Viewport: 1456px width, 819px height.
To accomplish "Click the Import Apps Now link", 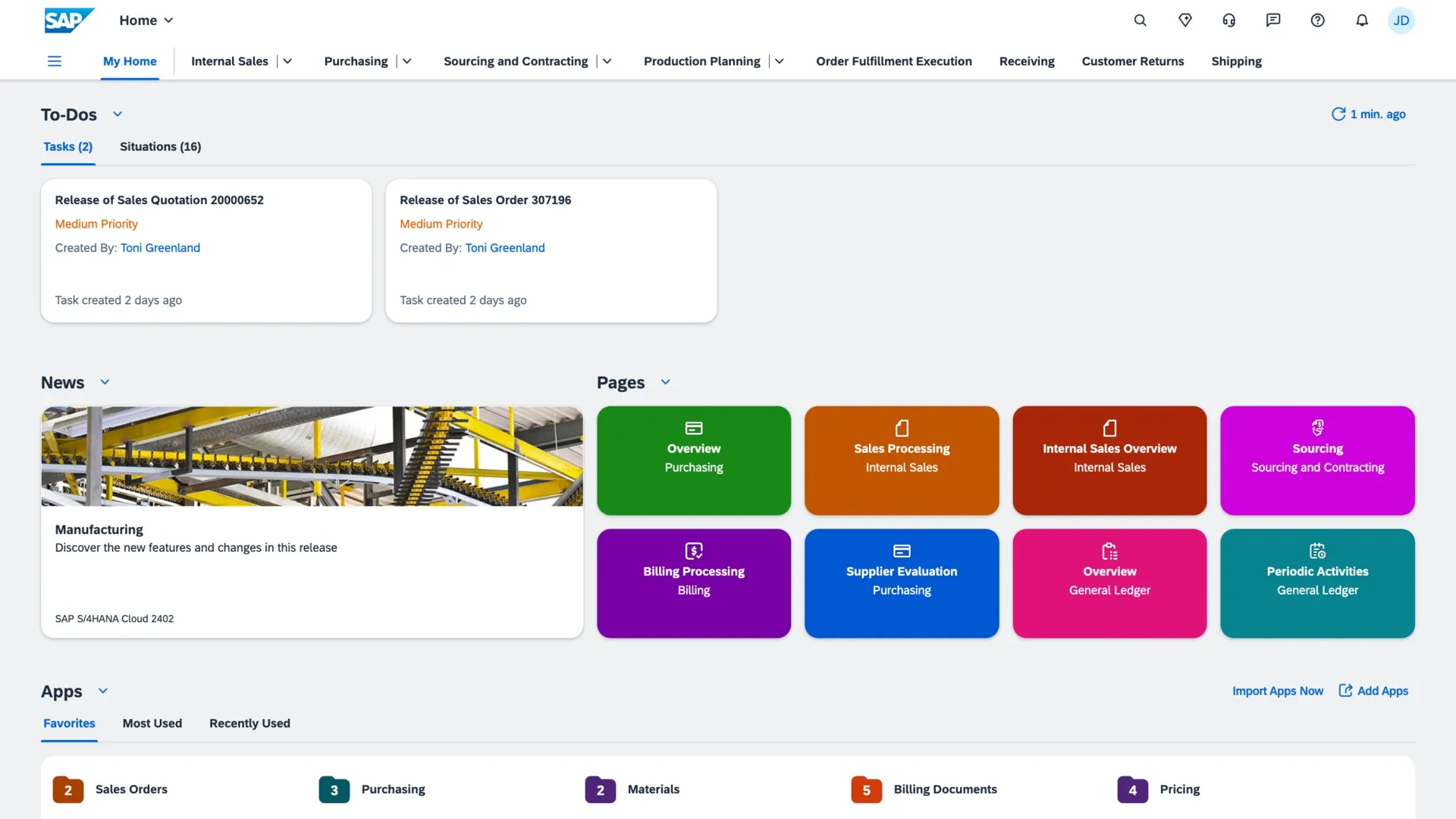I will pyautogui.click(x=1277, y=691).
